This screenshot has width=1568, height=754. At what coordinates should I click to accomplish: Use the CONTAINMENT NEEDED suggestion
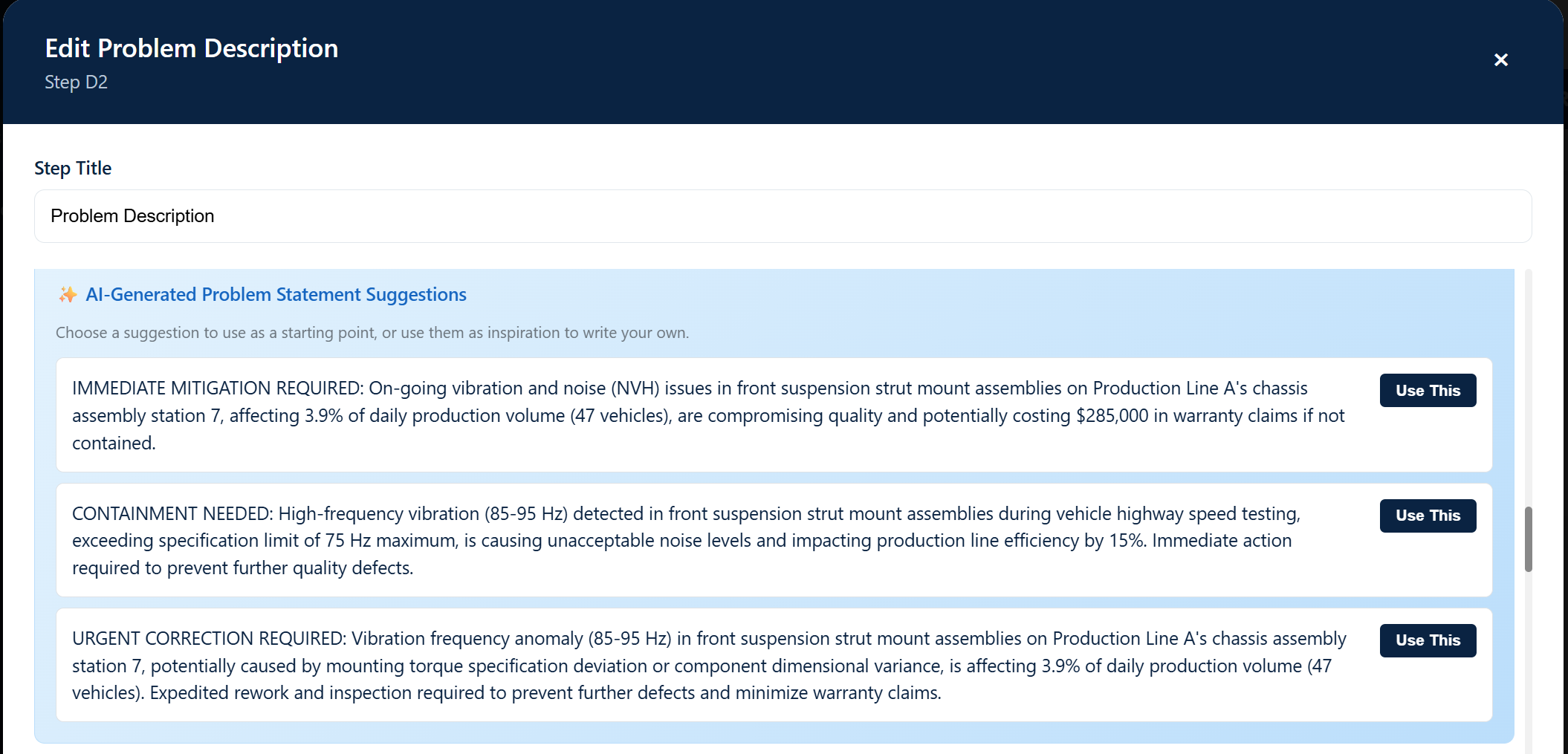[x=1427, y=516]
